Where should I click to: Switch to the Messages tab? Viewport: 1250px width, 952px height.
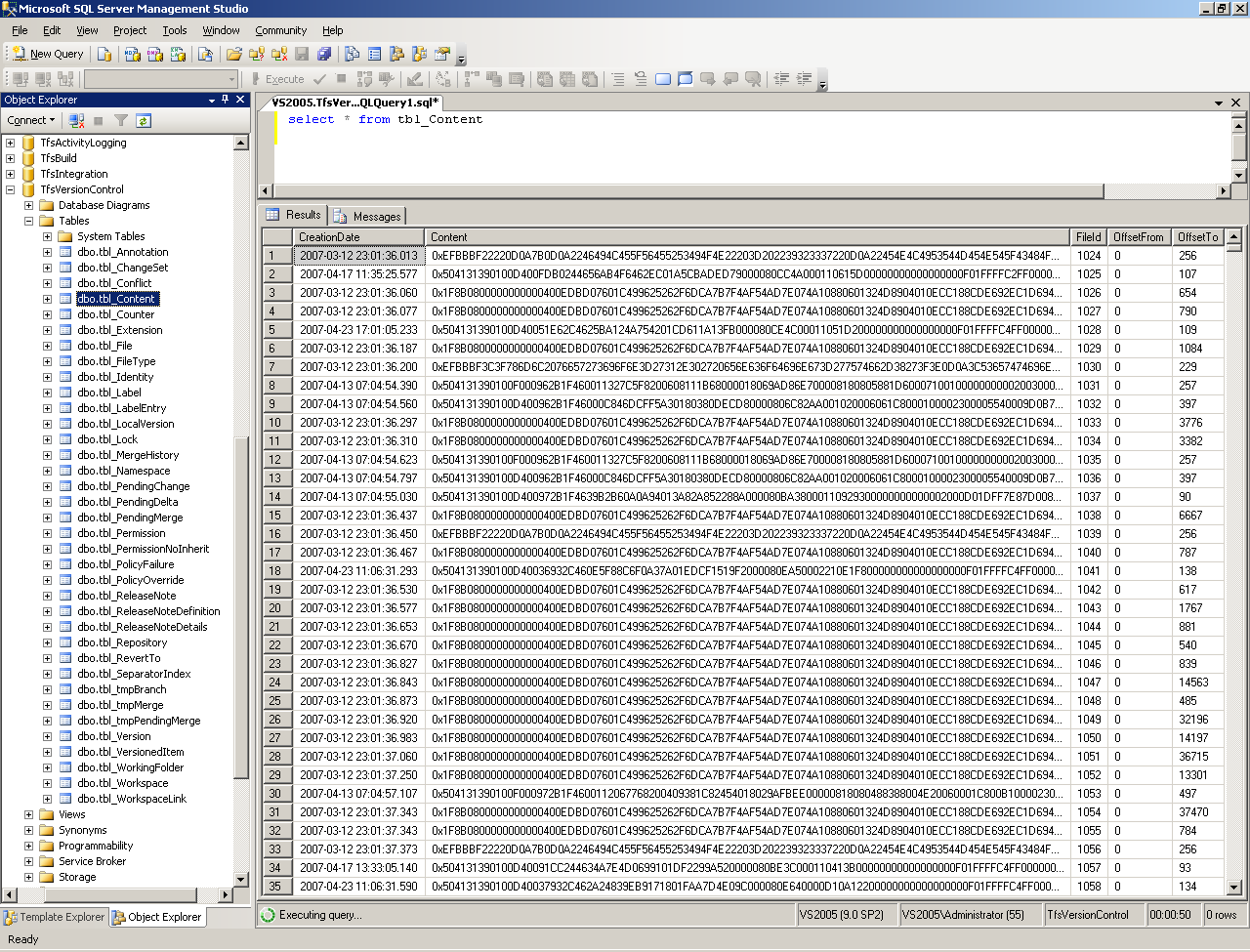pyautogui.click(x=368, y=216)
